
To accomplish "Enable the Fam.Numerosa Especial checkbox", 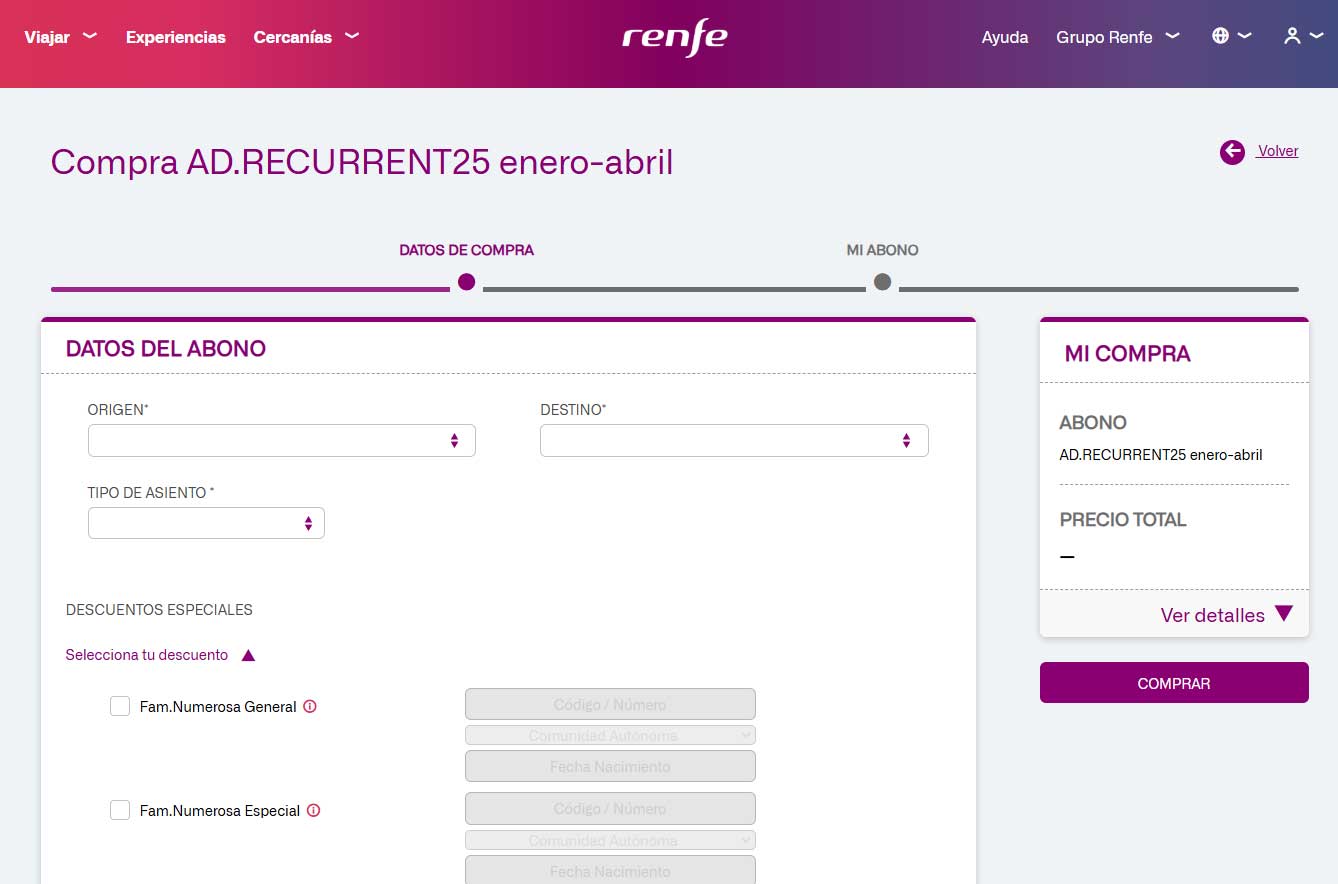I will coord(120,810).
